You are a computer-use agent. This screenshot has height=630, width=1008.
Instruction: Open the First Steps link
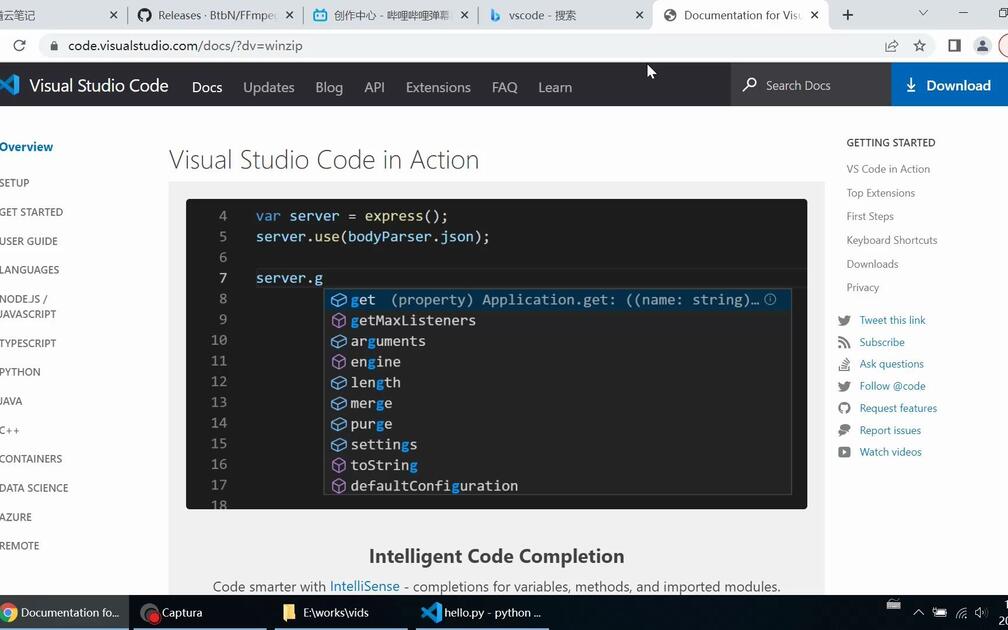870,217
